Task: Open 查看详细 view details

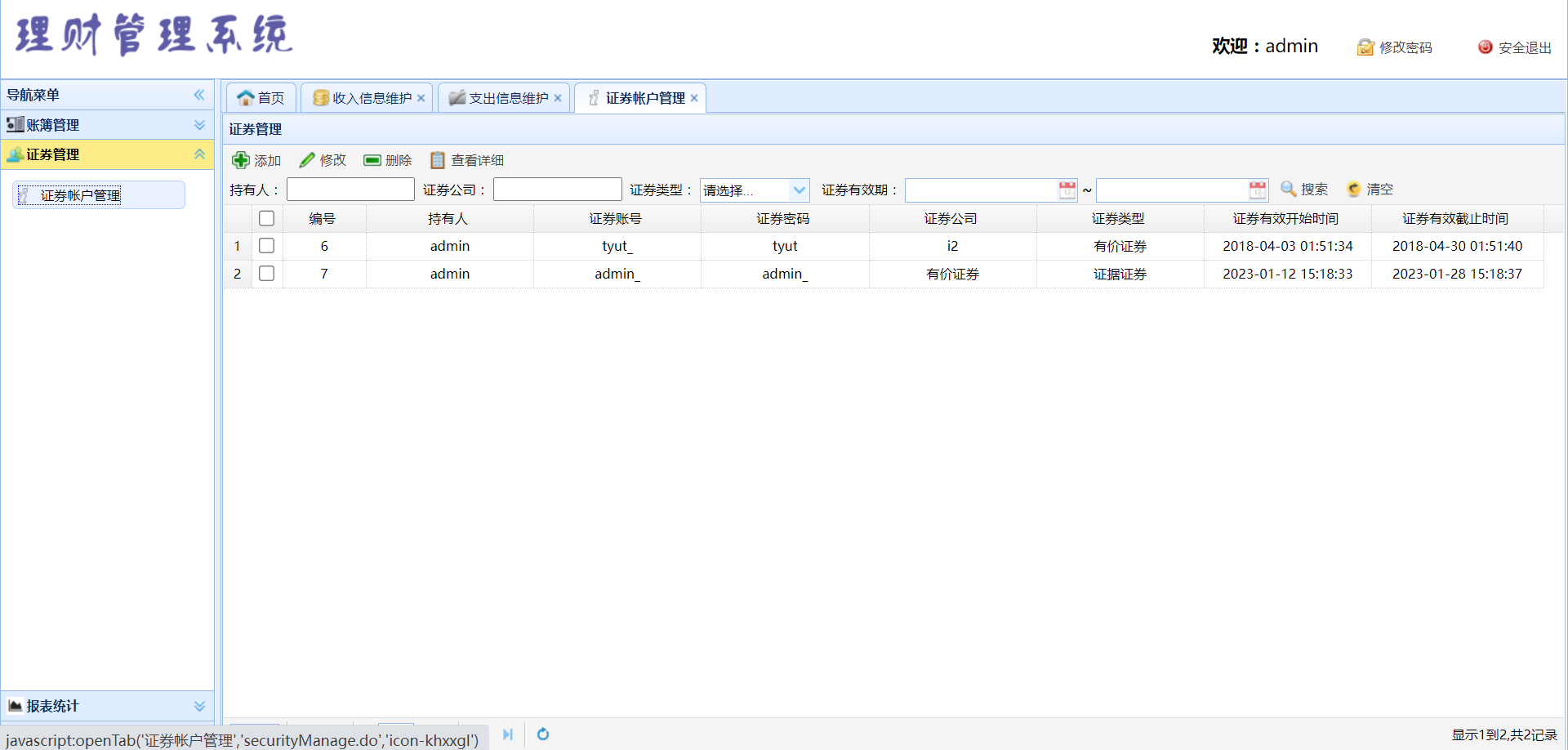Action: [467, 160]
